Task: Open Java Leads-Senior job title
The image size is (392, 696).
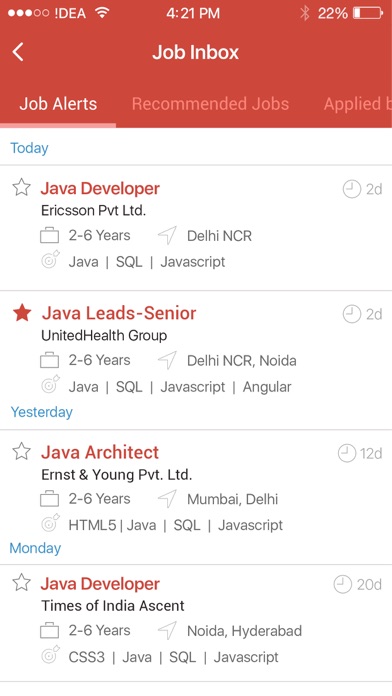Action: [x=119, y=313]
